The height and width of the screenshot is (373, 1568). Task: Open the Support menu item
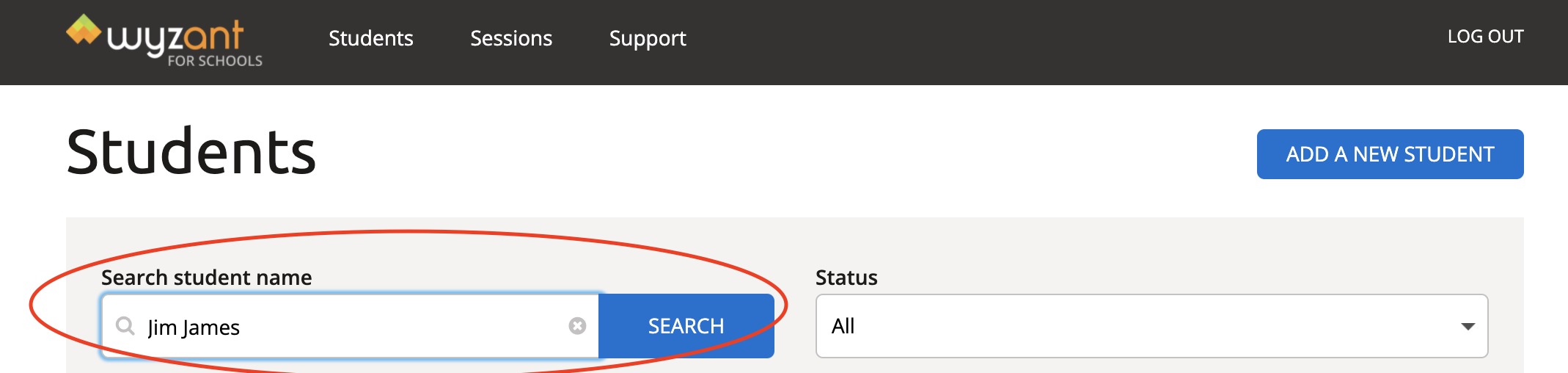pyautogui.click(x=648, y=38)
